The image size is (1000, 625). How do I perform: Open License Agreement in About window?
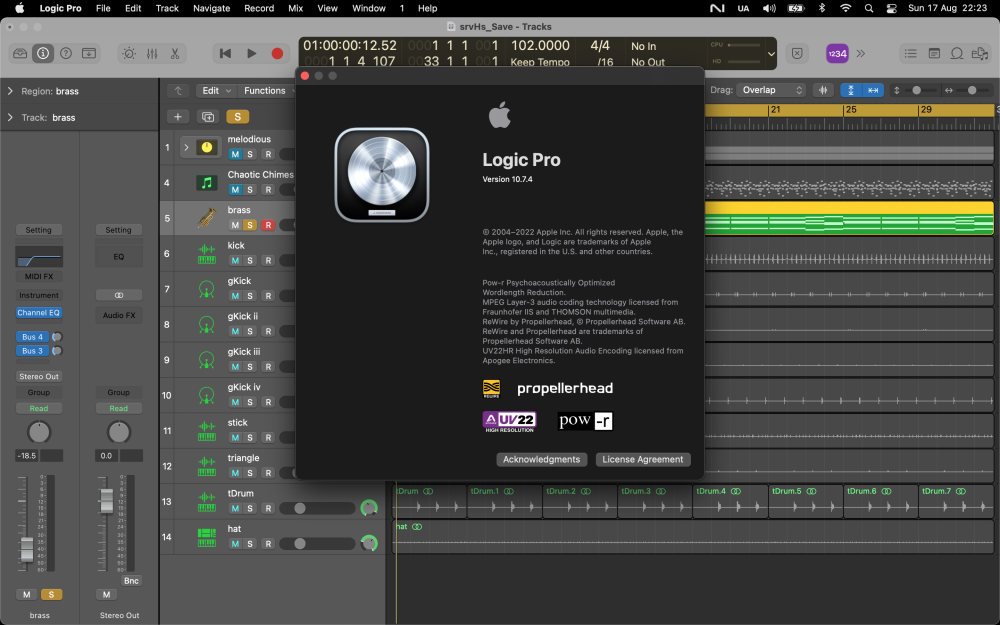pos(643,459)
